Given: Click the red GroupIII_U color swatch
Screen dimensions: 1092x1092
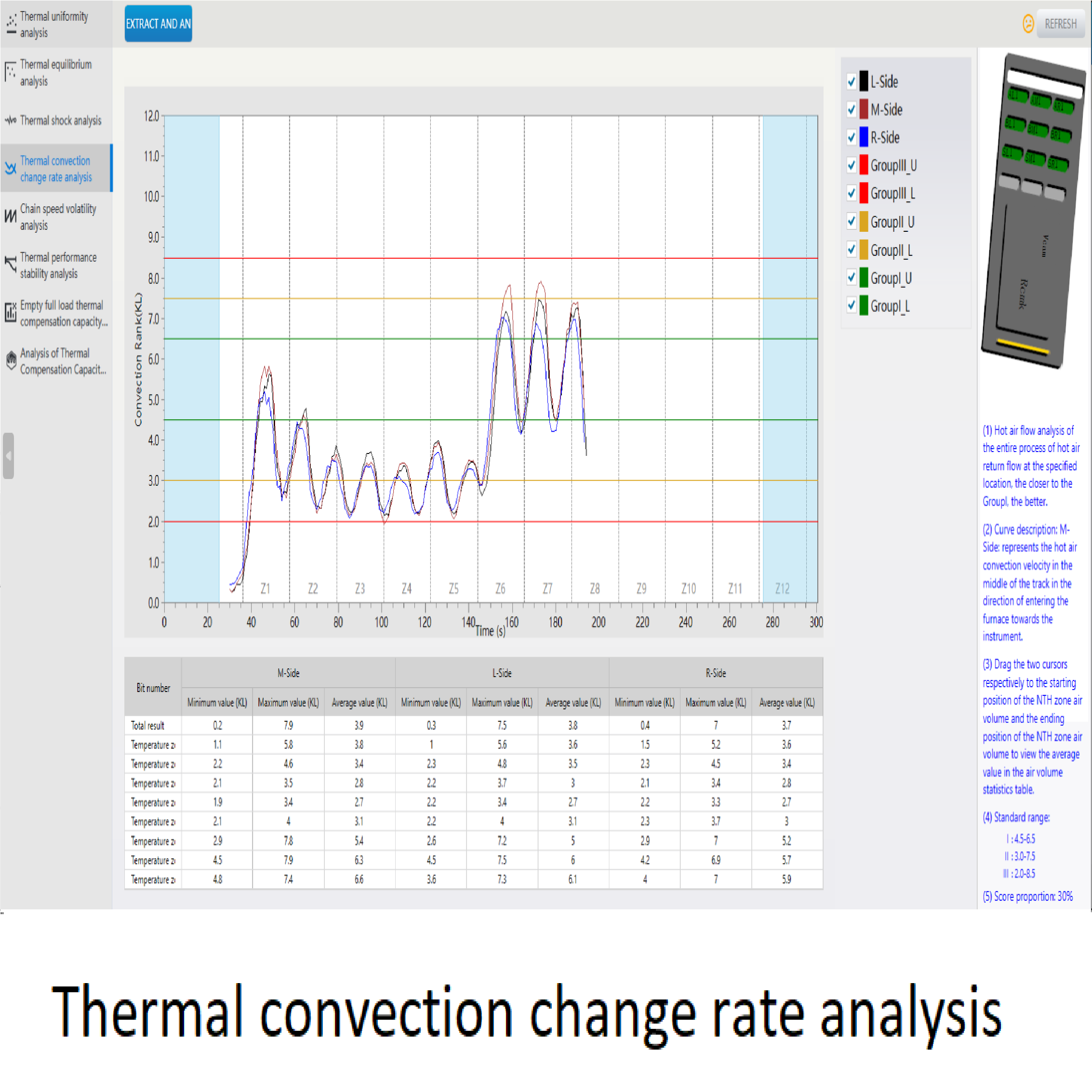Looking at the screenshot, I should click(x=864, y=165).
